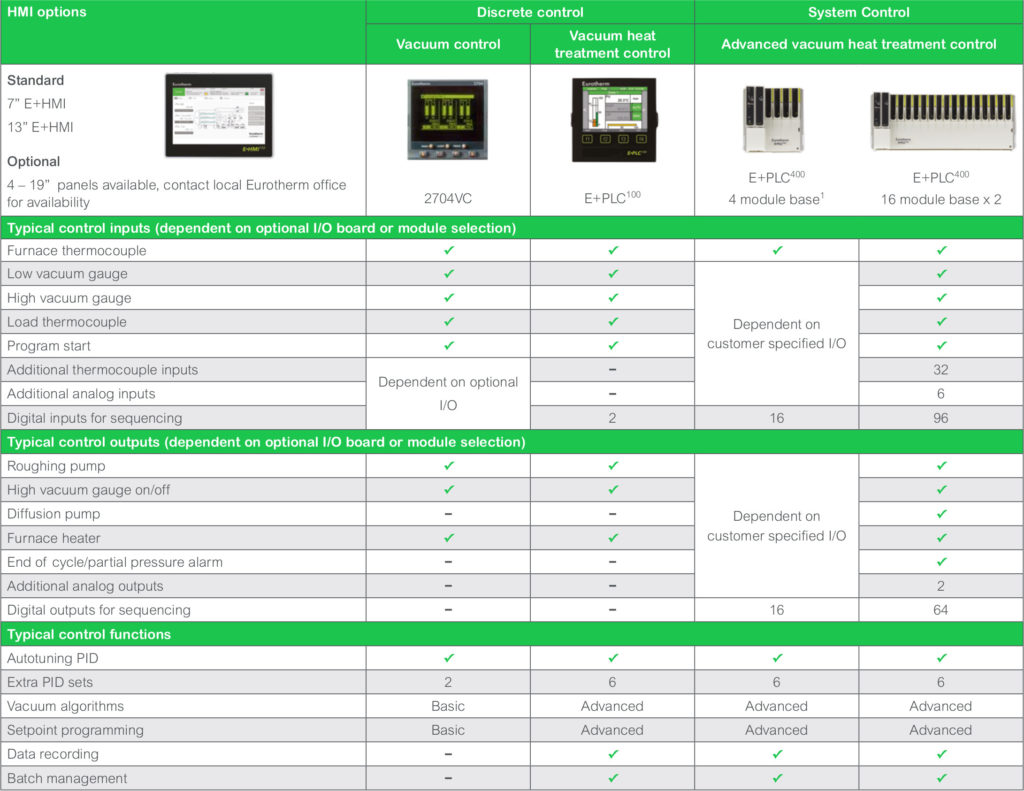Click the 'Basic' value in Vacuum algorithms row
Viewport: 1024px width, 791px height.
[x=448, y=706]
